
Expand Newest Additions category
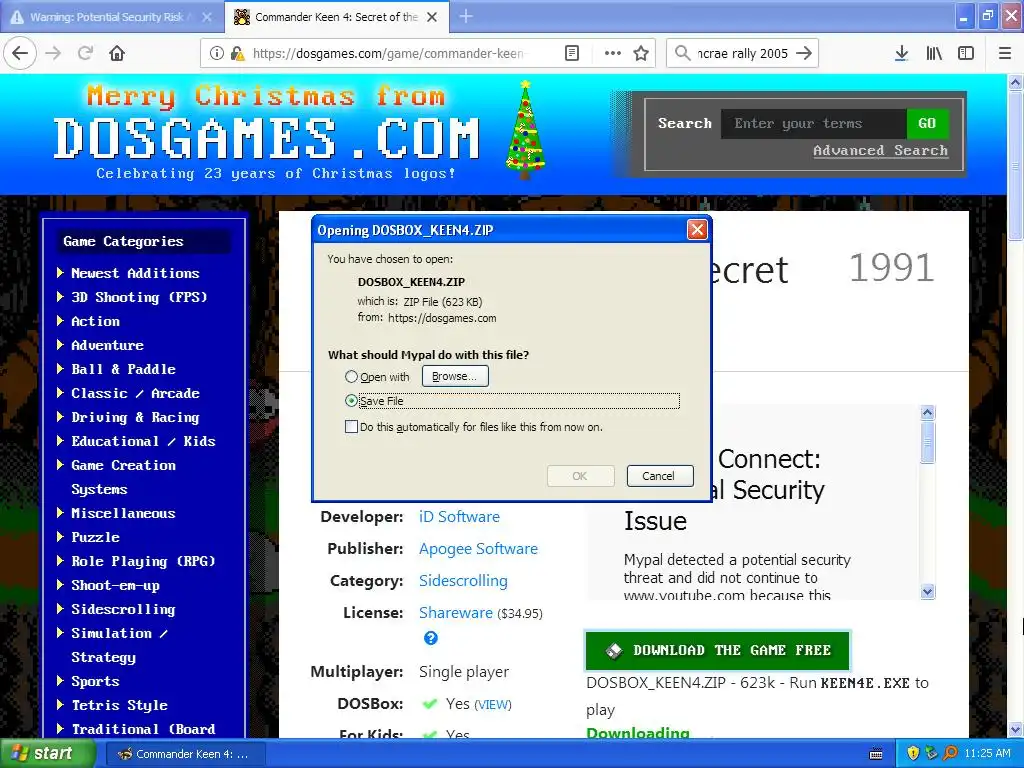tap(61, 272)
